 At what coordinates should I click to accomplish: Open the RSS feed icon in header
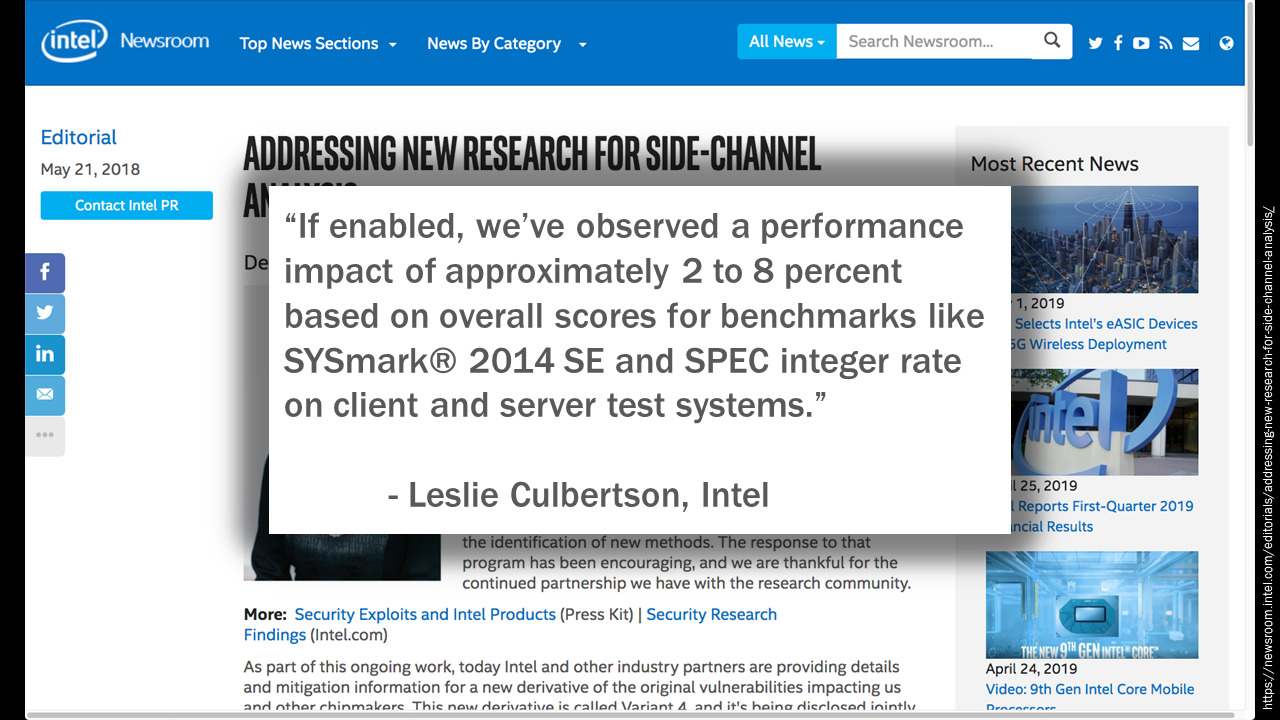point(1166,43)
